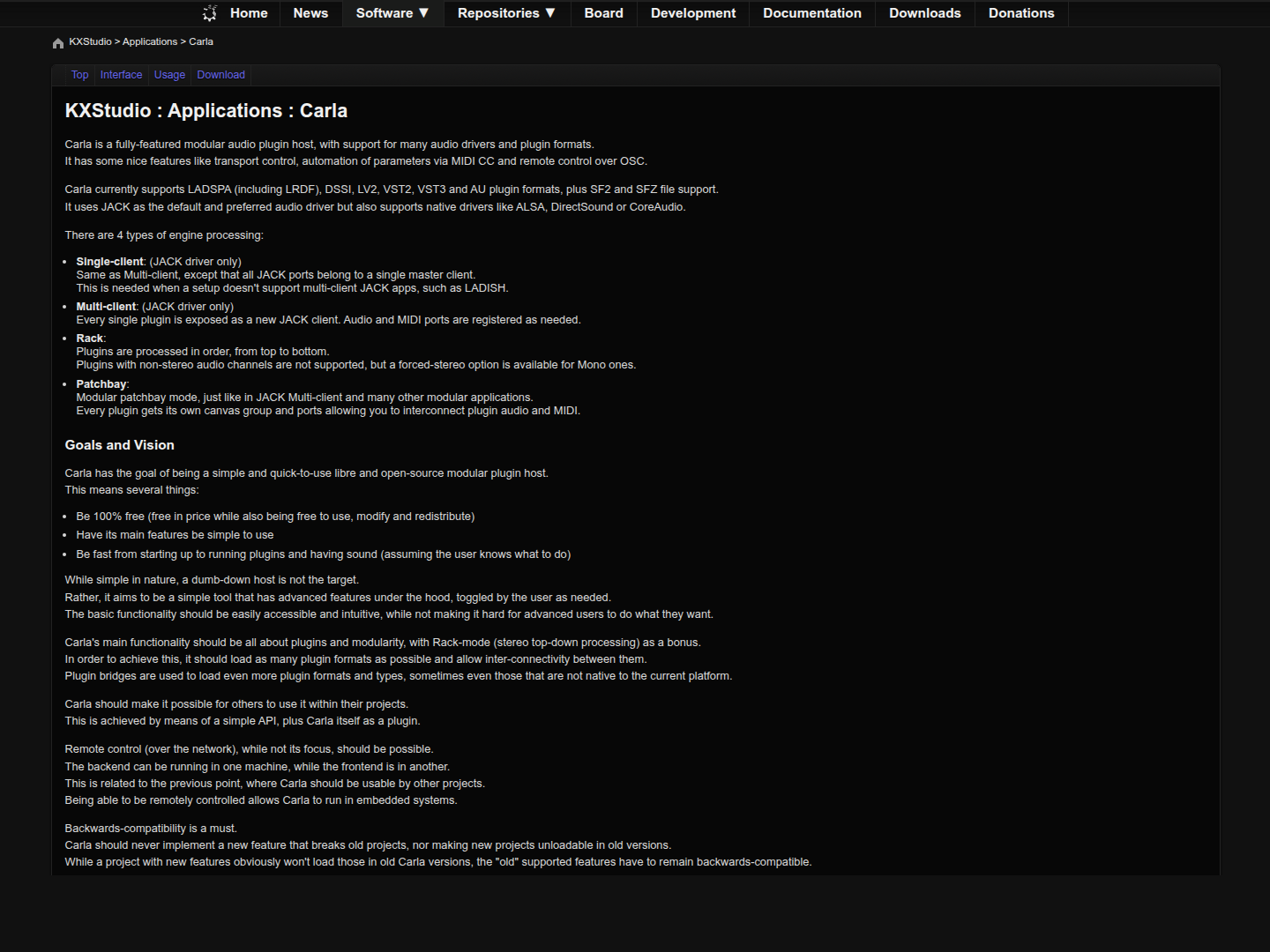Click the house icon in the breadcrumb
The height and width of the screenshot is (952, 1270).
click(x=58, y=43)
